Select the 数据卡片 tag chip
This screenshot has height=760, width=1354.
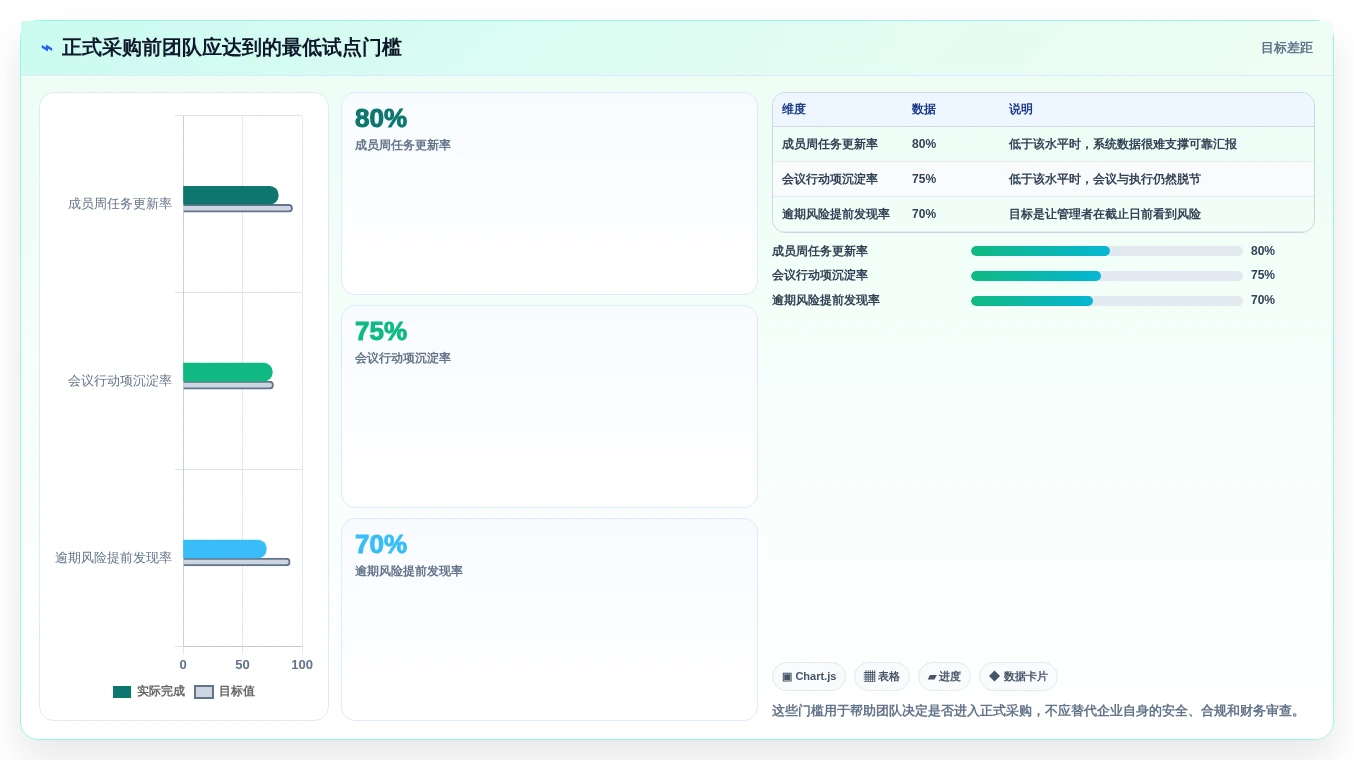[1018, 677]
